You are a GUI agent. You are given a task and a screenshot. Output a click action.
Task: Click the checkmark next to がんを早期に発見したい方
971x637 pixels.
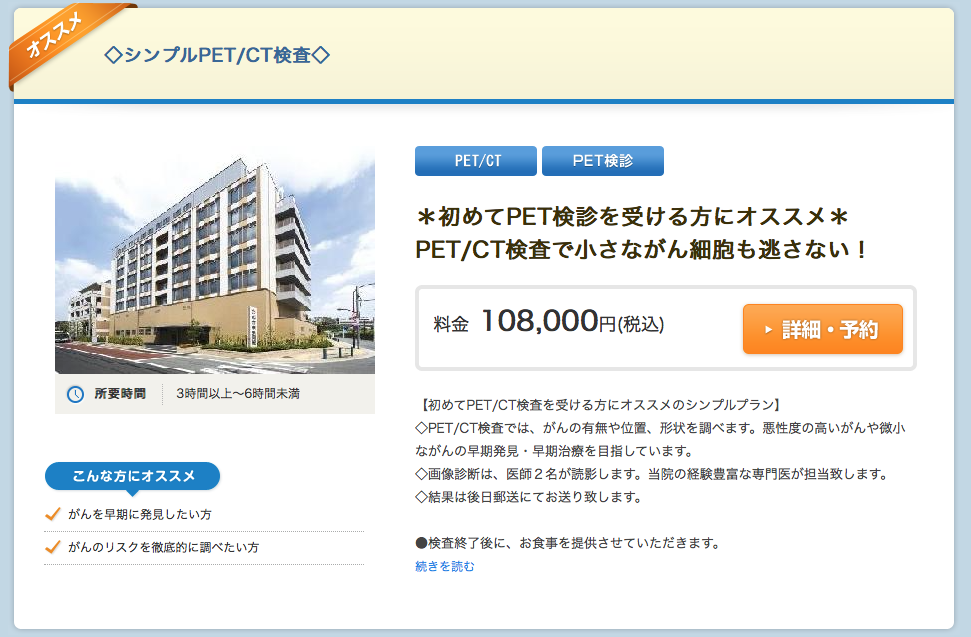(53, 514)
